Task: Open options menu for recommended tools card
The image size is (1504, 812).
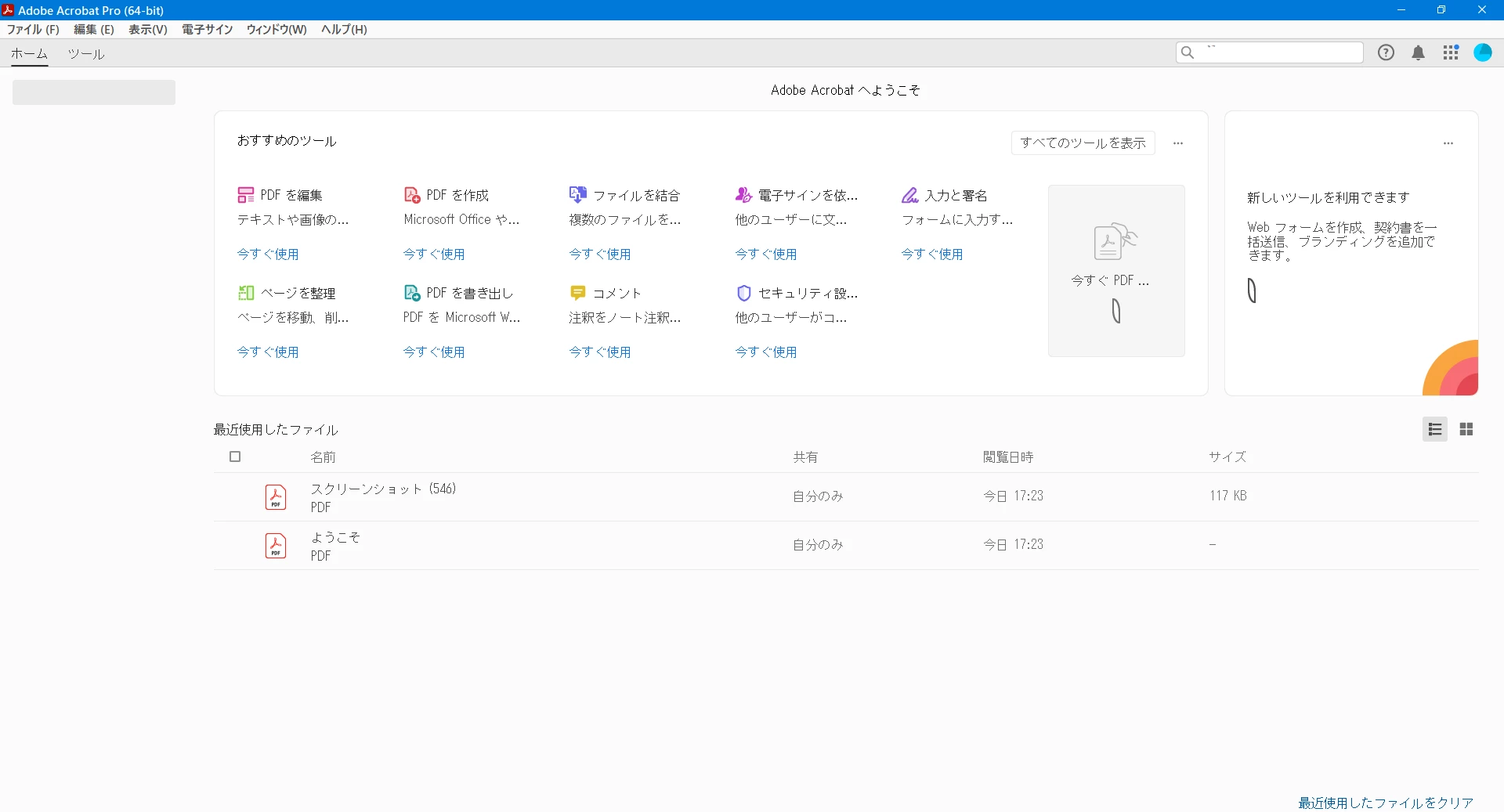Action: click(x=1178, y=143)
